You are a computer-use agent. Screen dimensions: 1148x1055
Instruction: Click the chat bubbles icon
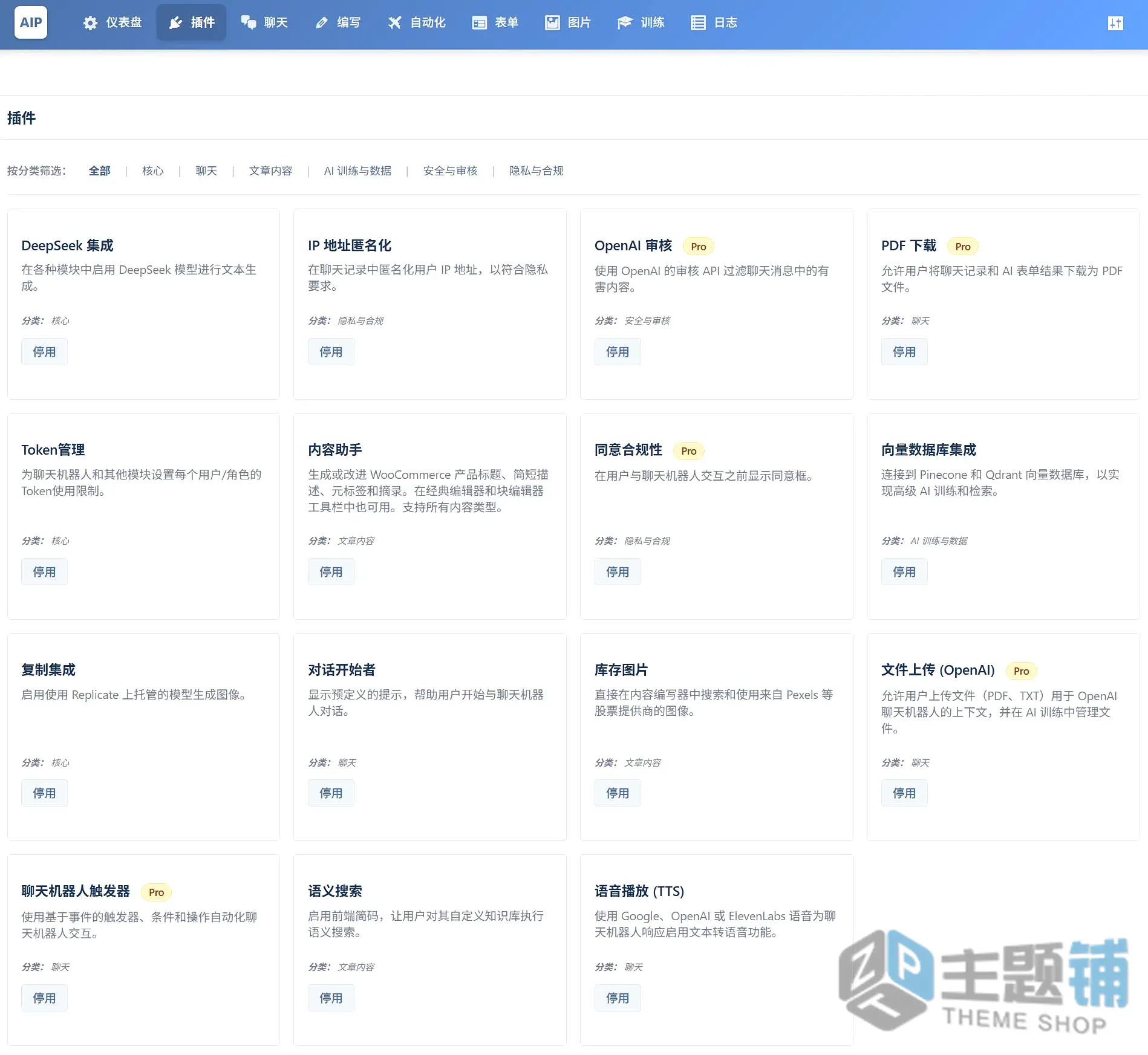point(249,23)
